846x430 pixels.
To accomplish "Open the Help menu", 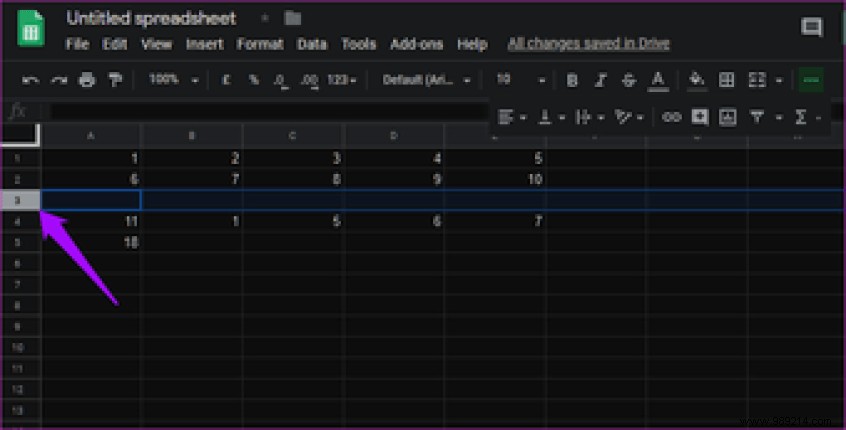I will point(472,44).
